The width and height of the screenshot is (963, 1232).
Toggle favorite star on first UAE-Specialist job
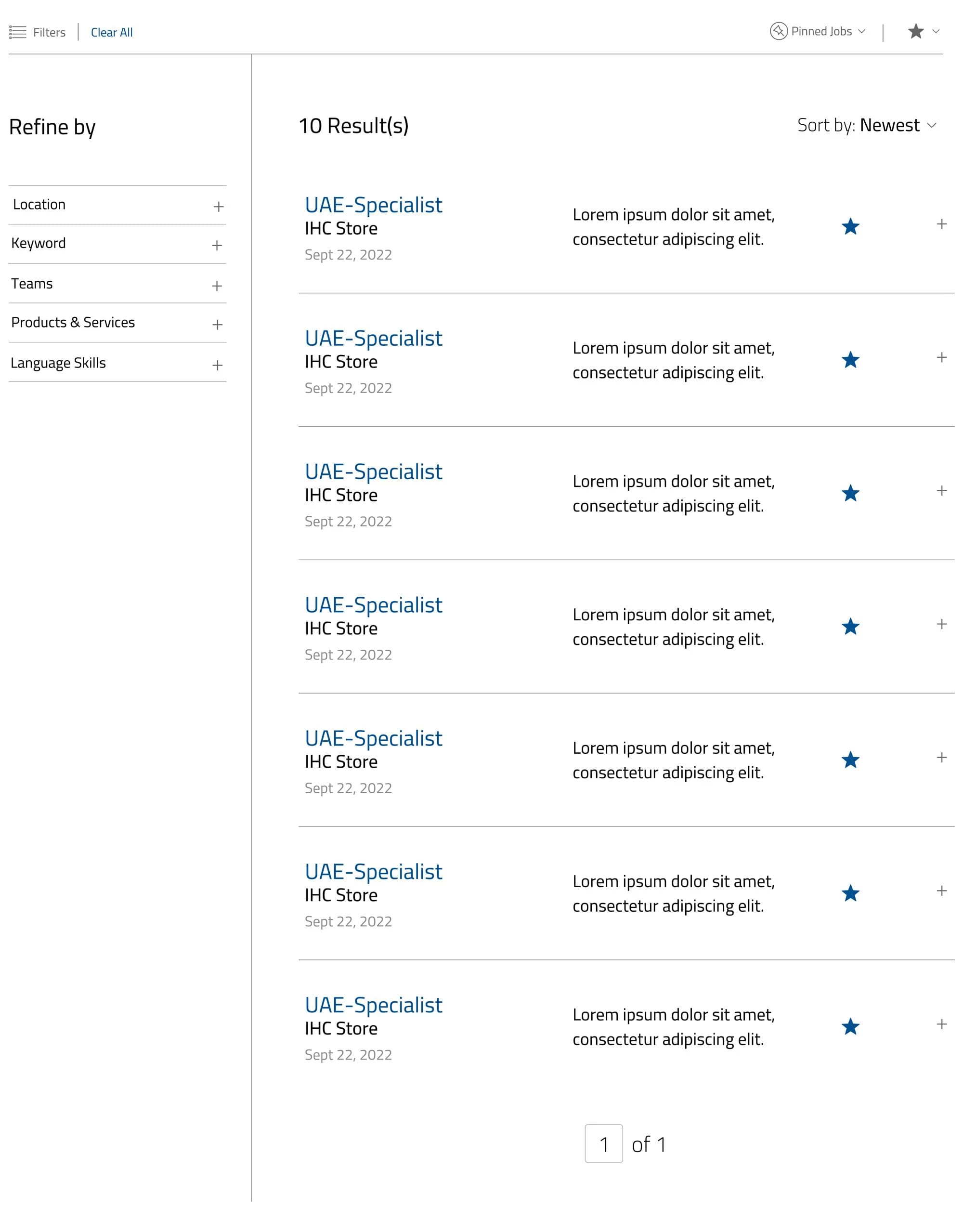pyautogui.click(x=850, y=226)
